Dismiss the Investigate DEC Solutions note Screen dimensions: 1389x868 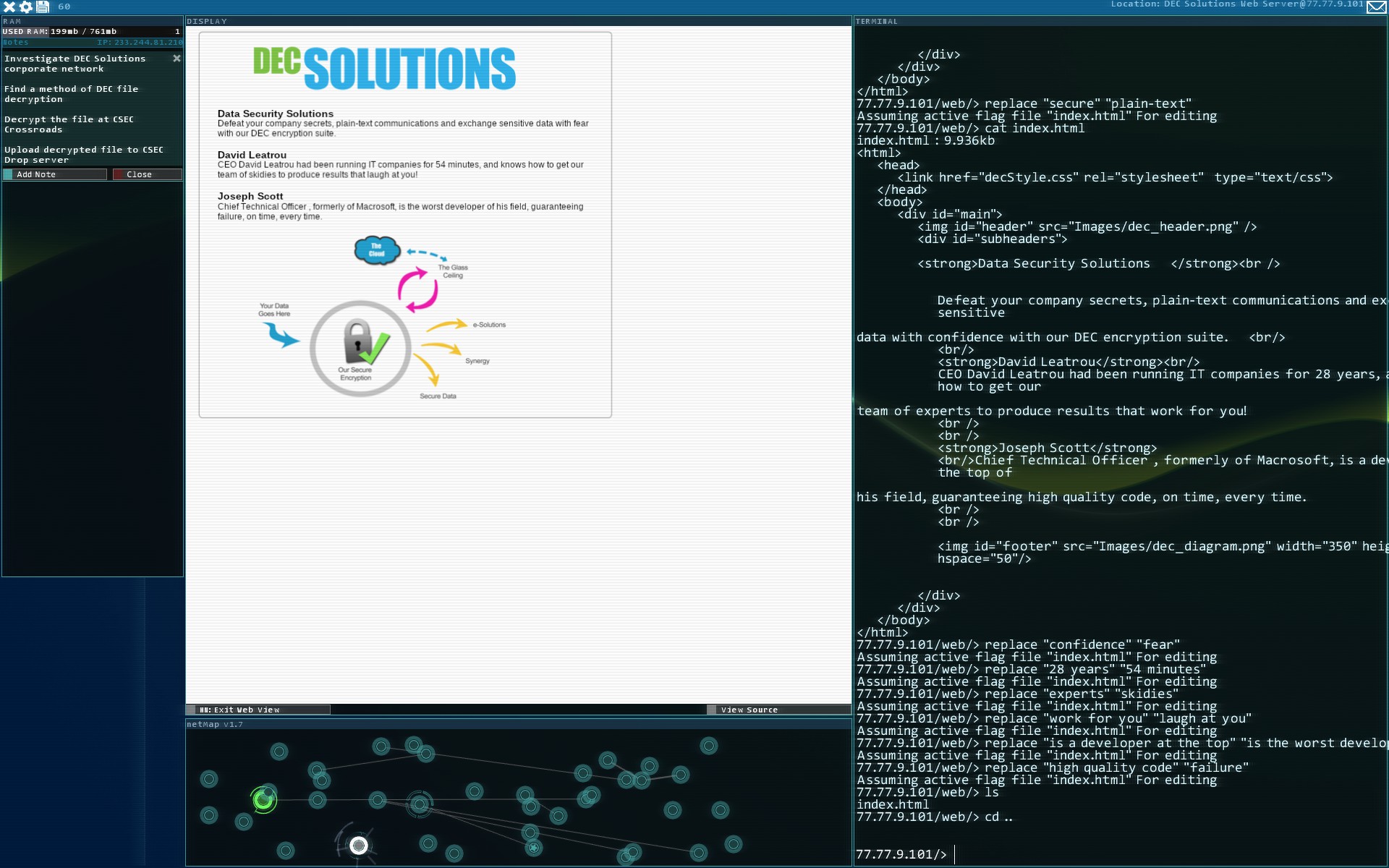click(x=177, y=59)
